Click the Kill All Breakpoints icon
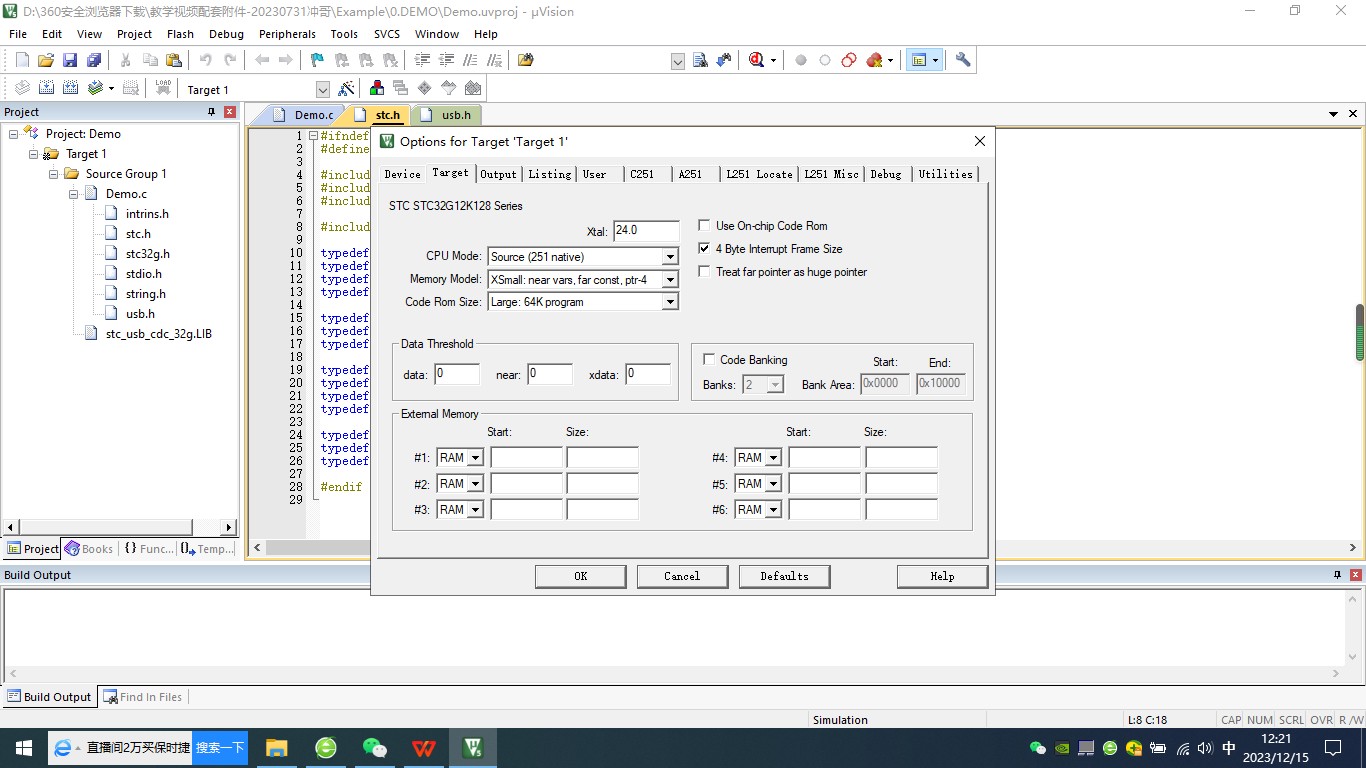This screenshot has height=768, width=1366. (x=875, y=60)
